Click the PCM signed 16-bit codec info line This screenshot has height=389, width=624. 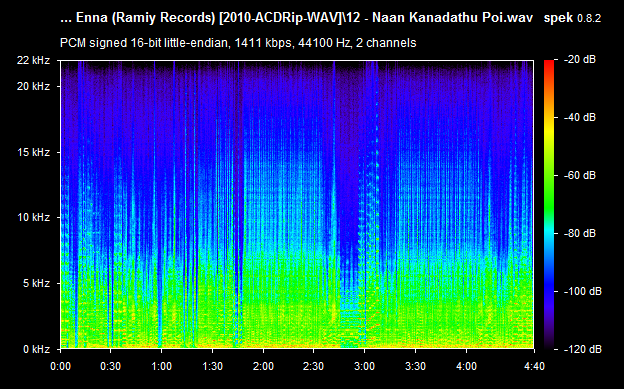coord(238,43)
